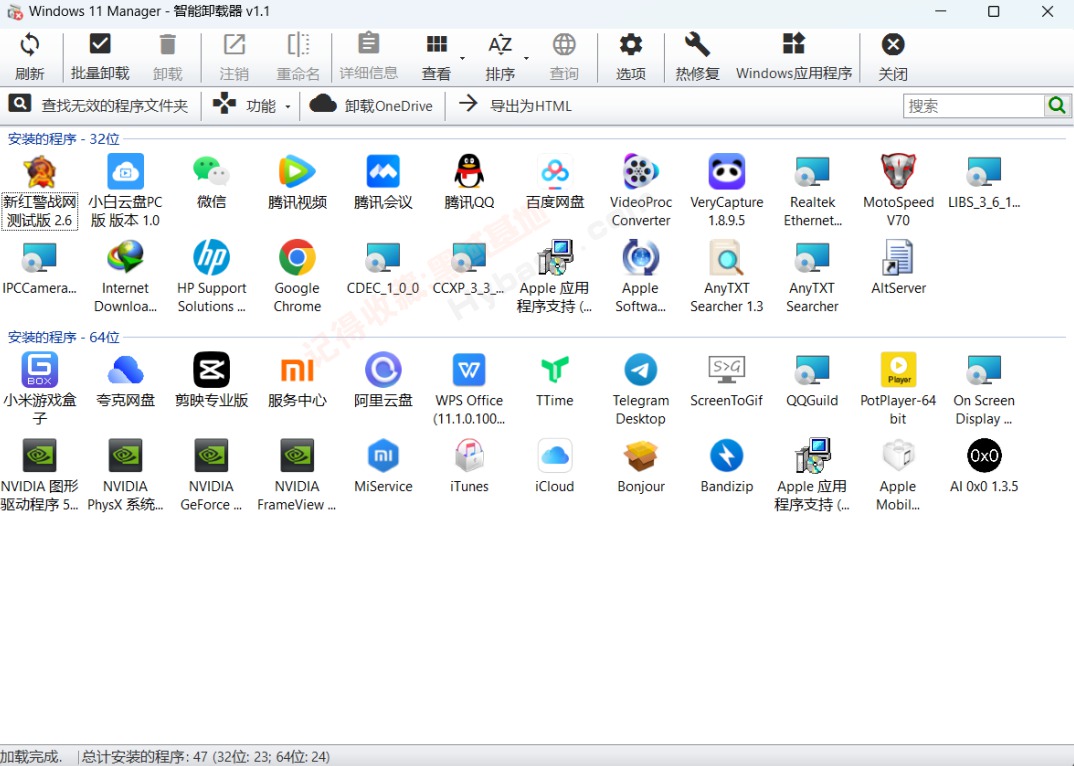Screen dimensions: 1074x766
Task: Open 详细信息 details
Action: coord(369,58)
